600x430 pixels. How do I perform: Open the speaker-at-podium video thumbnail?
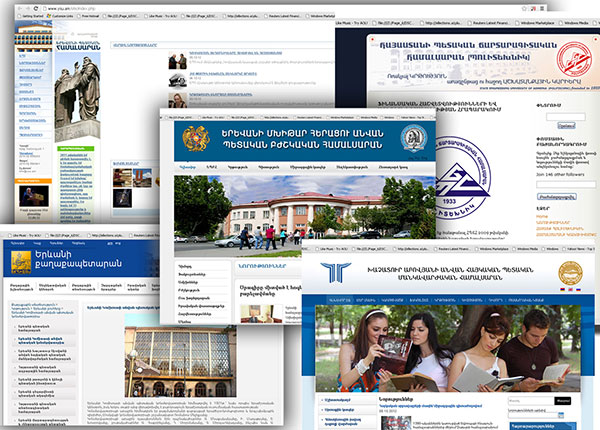coord(34,196)
